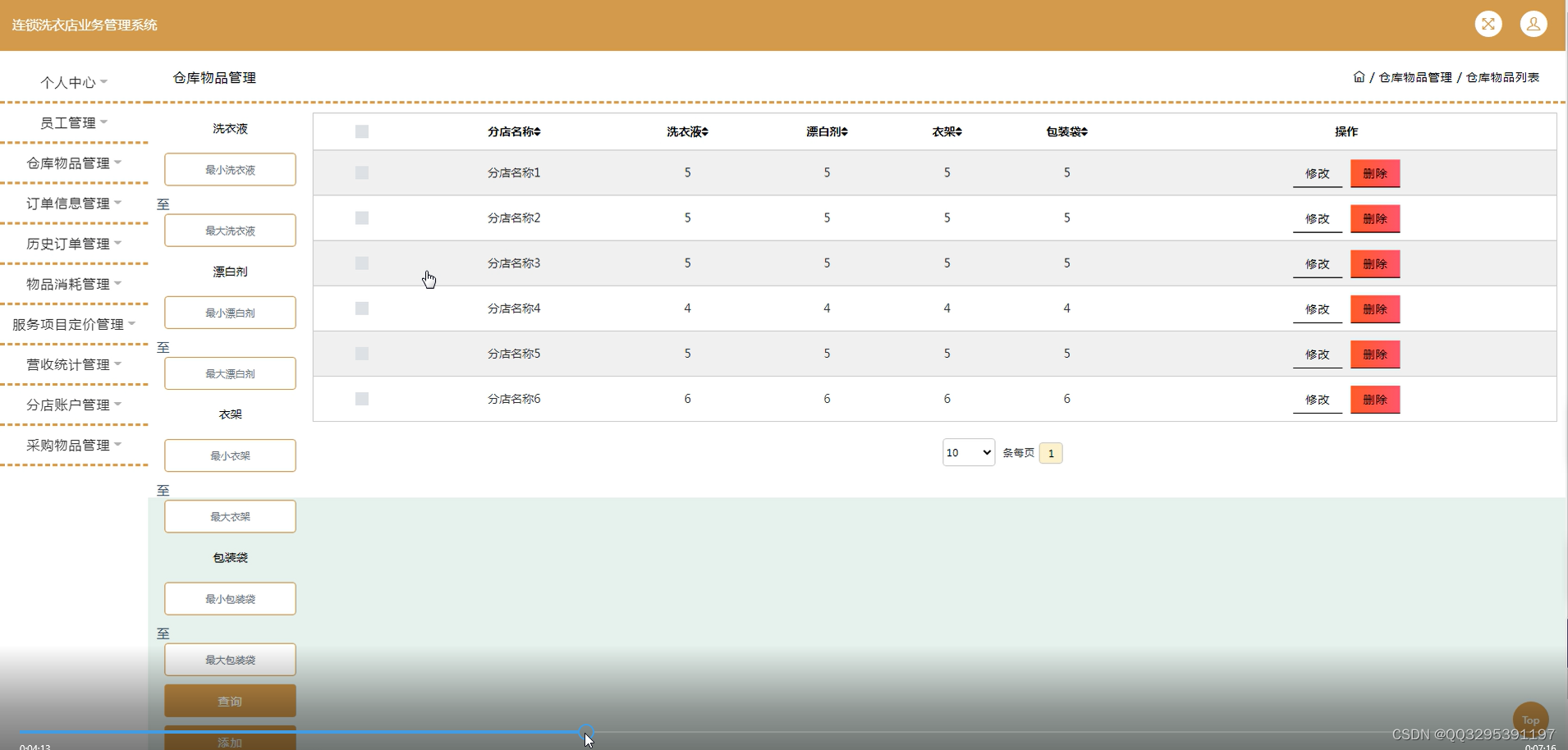Click 删除 for 分店名称6
The height and width of the screenshot is (750, 1568).
(1375, 399)
